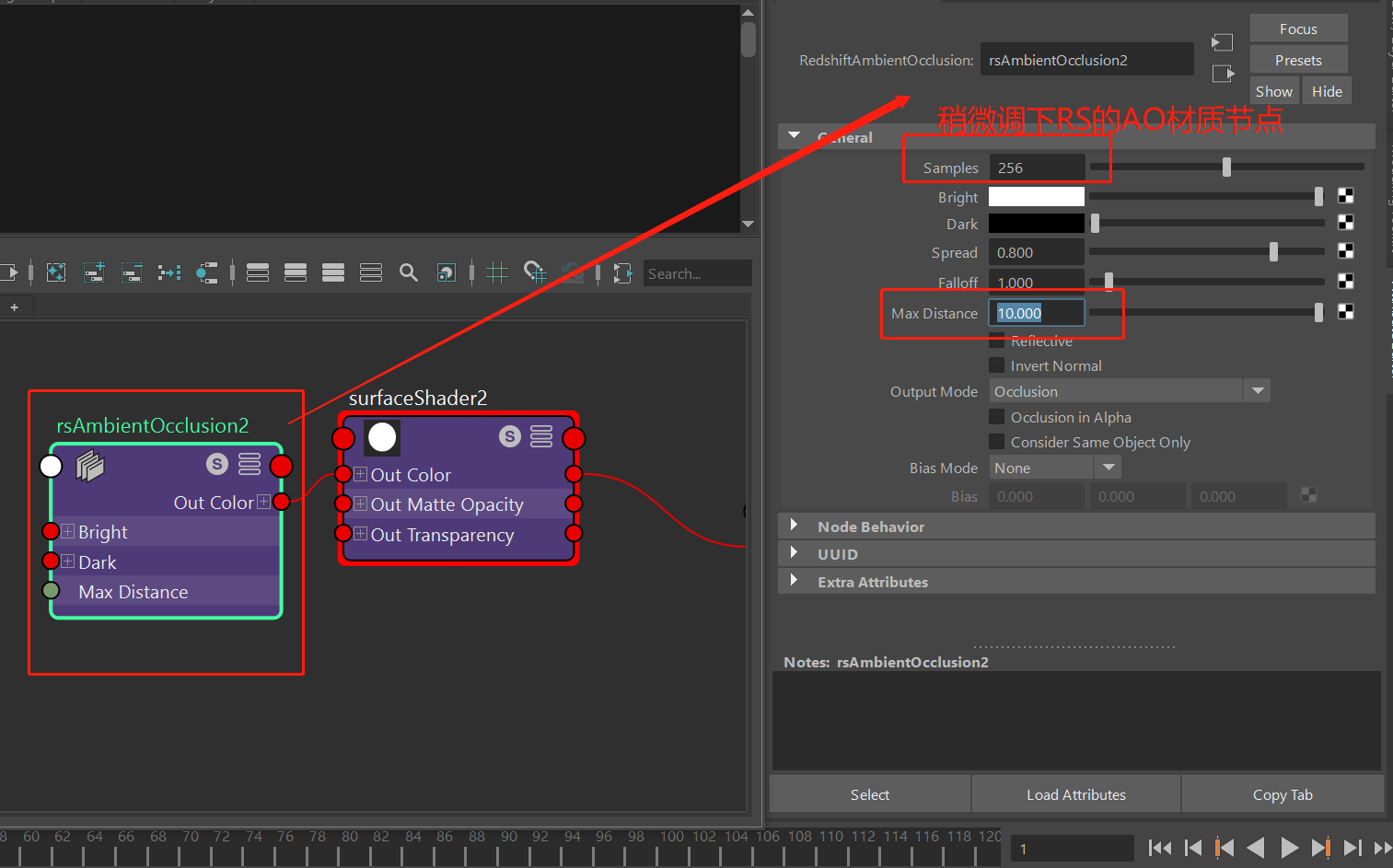Collapse the General section arrow

[x=794, y=135]
